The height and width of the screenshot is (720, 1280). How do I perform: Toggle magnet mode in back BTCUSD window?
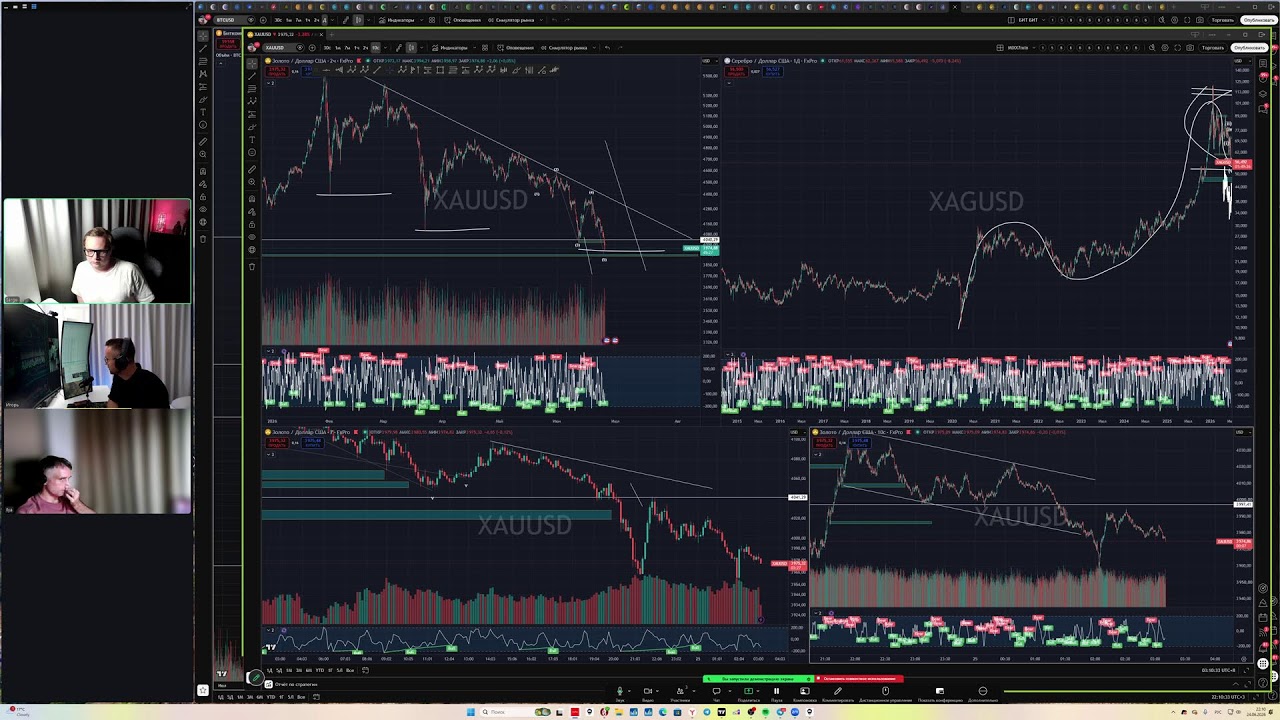click(x=203, y=171)
